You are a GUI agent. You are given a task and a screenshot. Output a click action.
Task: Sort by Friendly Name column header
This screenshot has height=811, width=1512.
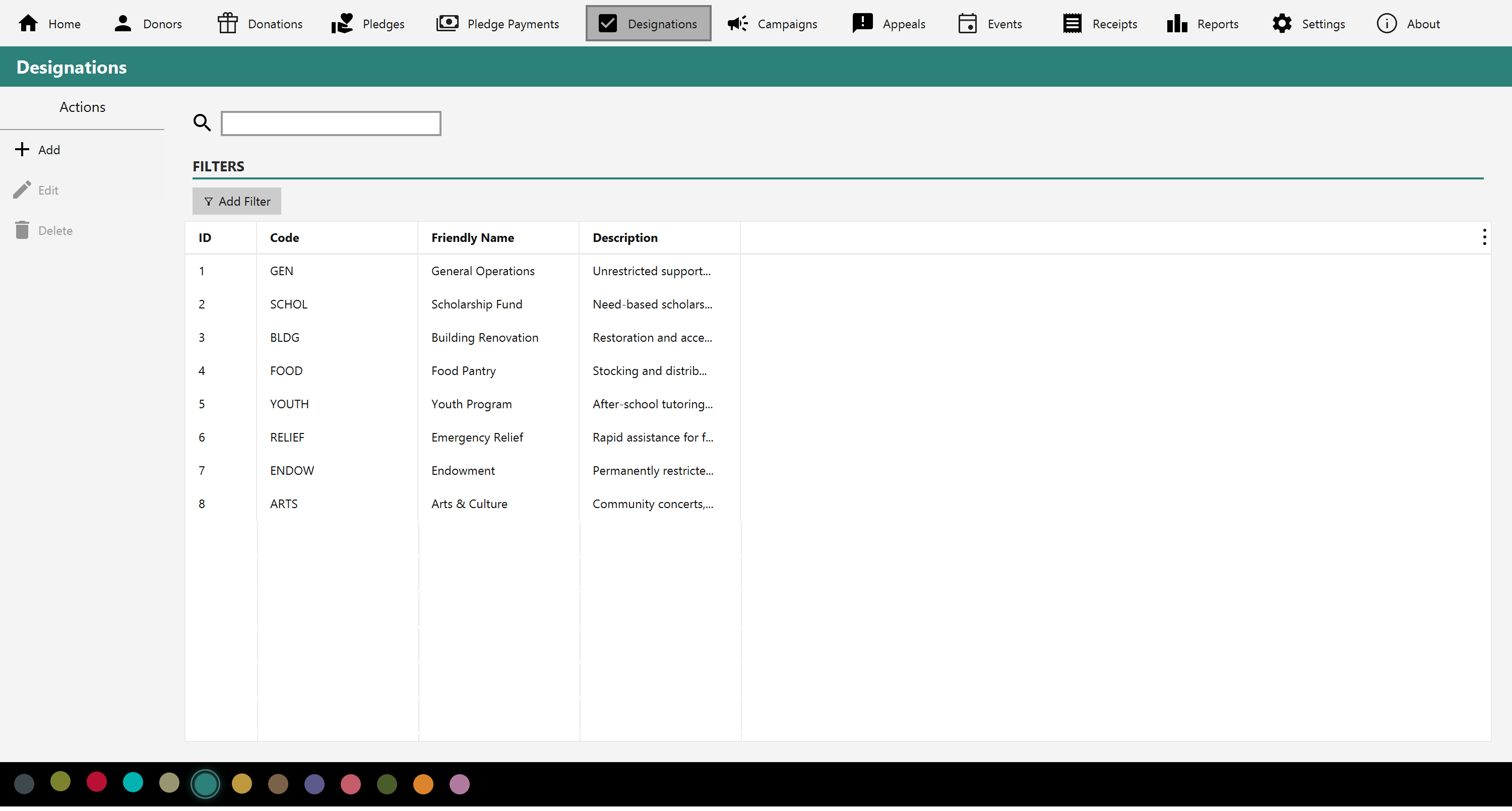coord(473,238)
